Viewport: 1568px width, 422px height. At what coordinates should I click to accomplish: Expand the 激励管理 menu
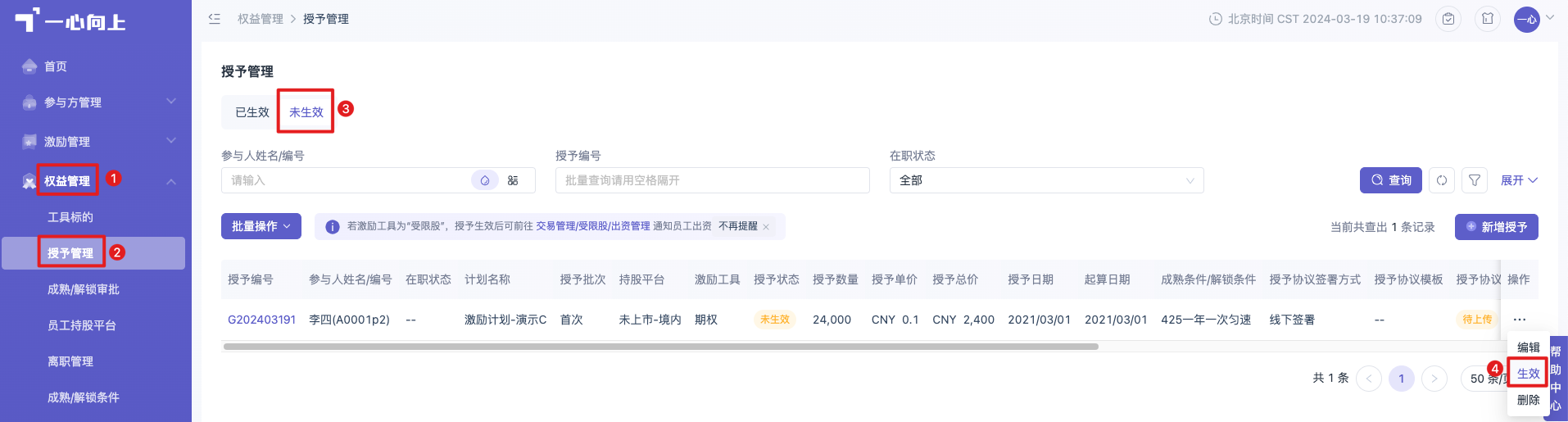pos(96,142)
